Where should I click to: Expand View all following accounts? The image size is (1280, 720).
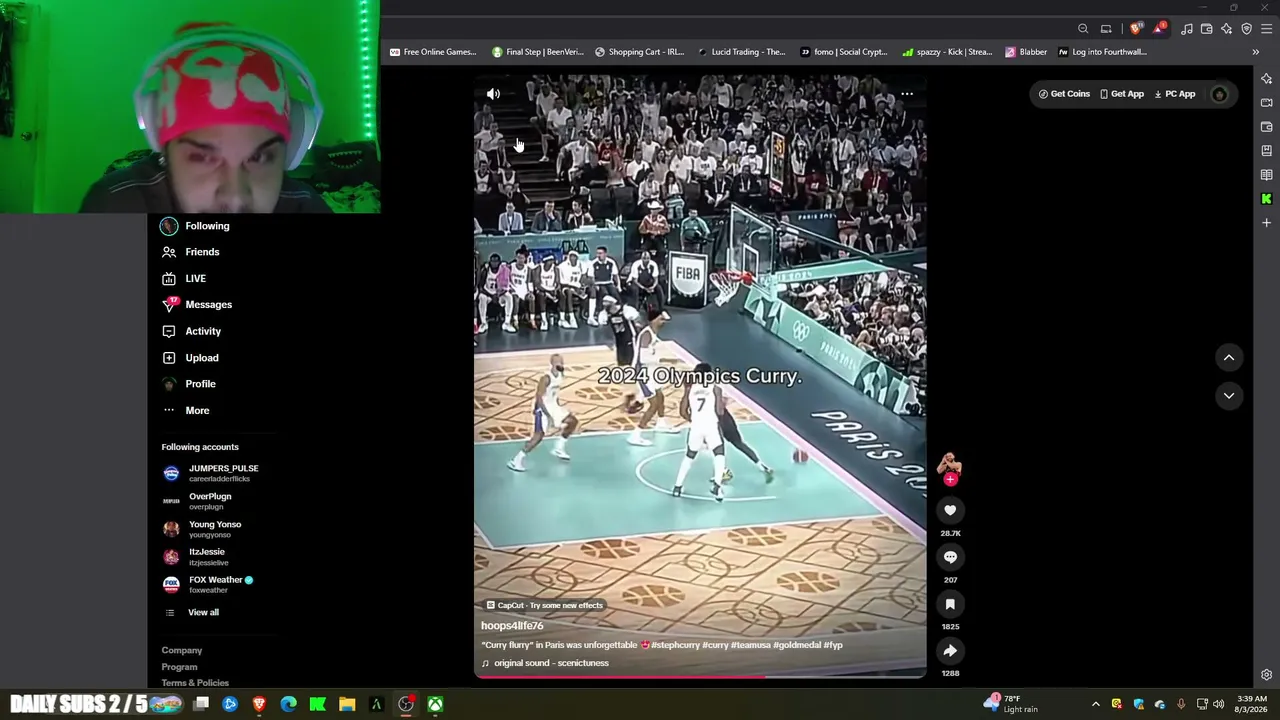(191, 613)
